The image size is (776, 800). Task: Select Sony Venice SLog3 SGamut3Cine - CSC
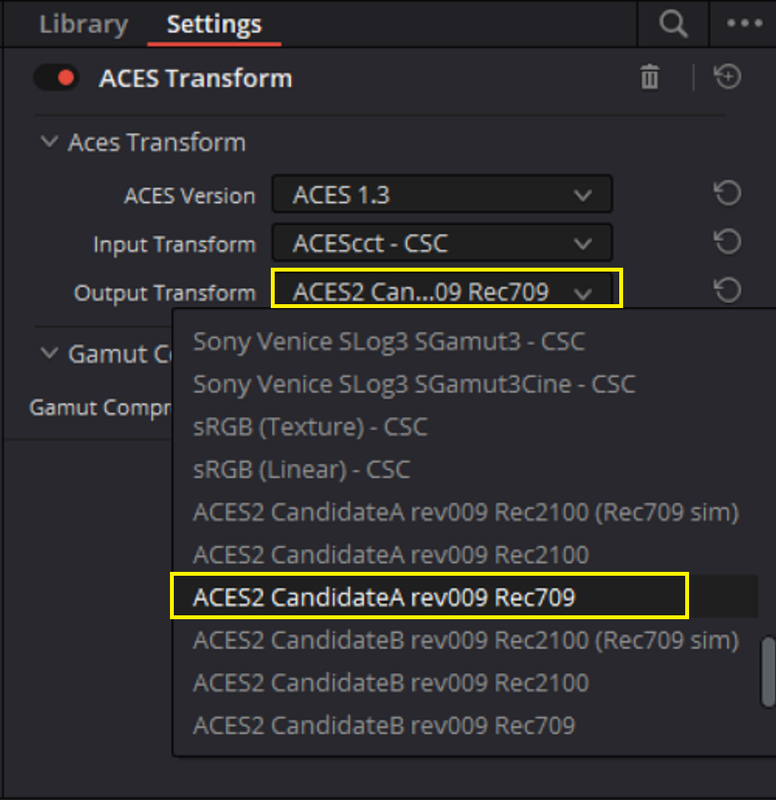[414, 384]
